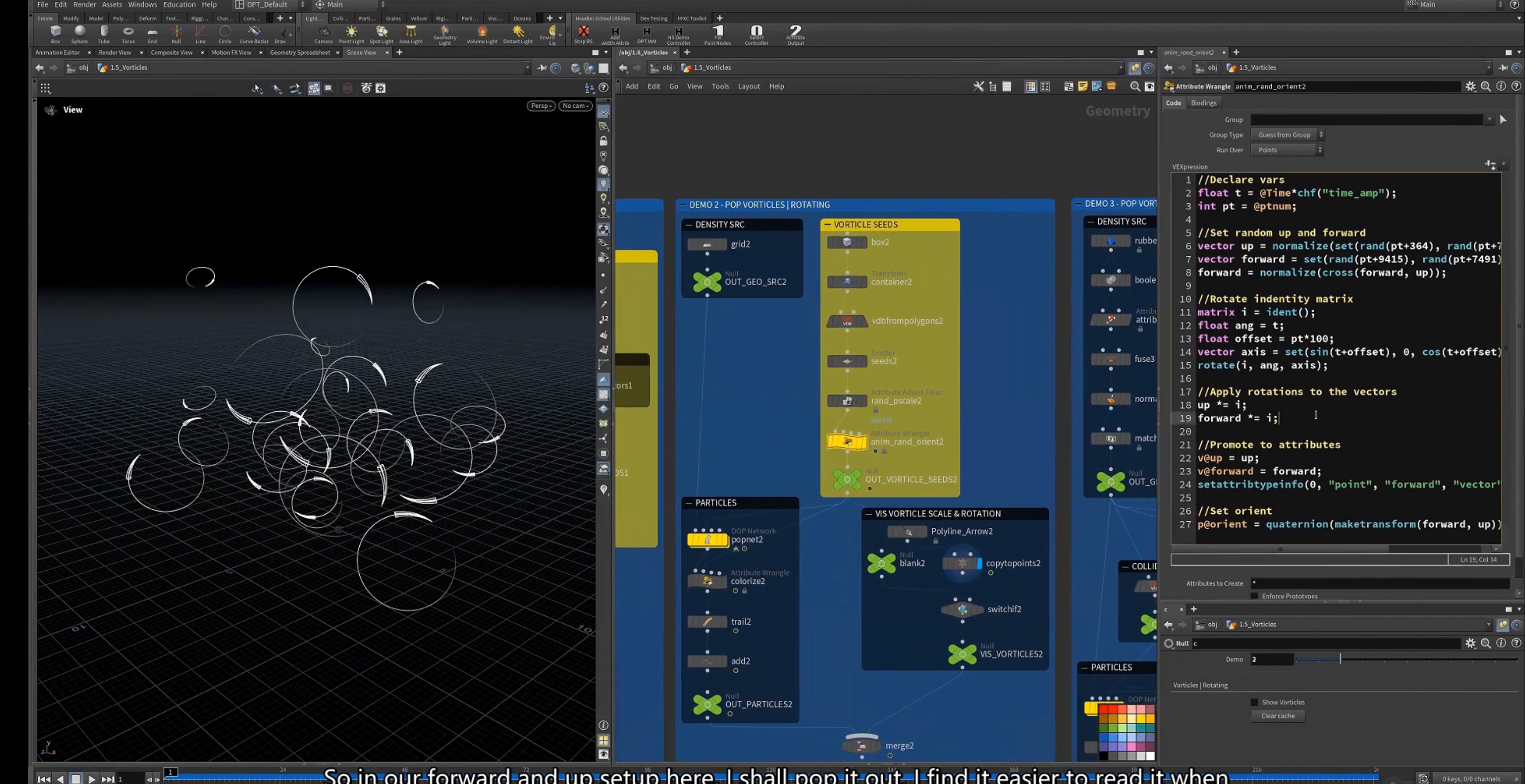Viewport: 1525px width, 784px height.
Task: Open the Run Over dropdown
Action: tap(1287, 150)
